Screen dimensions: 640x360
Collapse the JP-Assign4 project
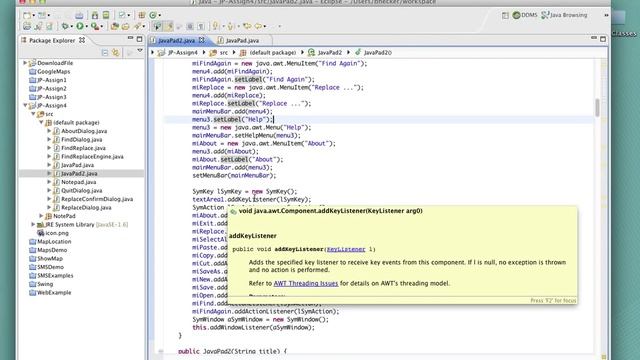pyautogui.click(x=25, y=105)
